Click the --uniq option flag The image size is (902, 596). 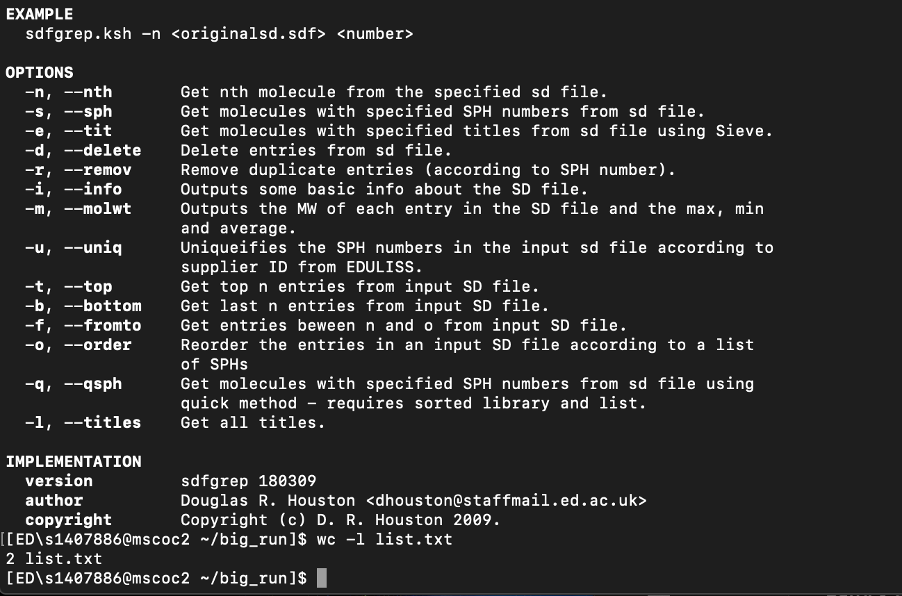[94, 247]
